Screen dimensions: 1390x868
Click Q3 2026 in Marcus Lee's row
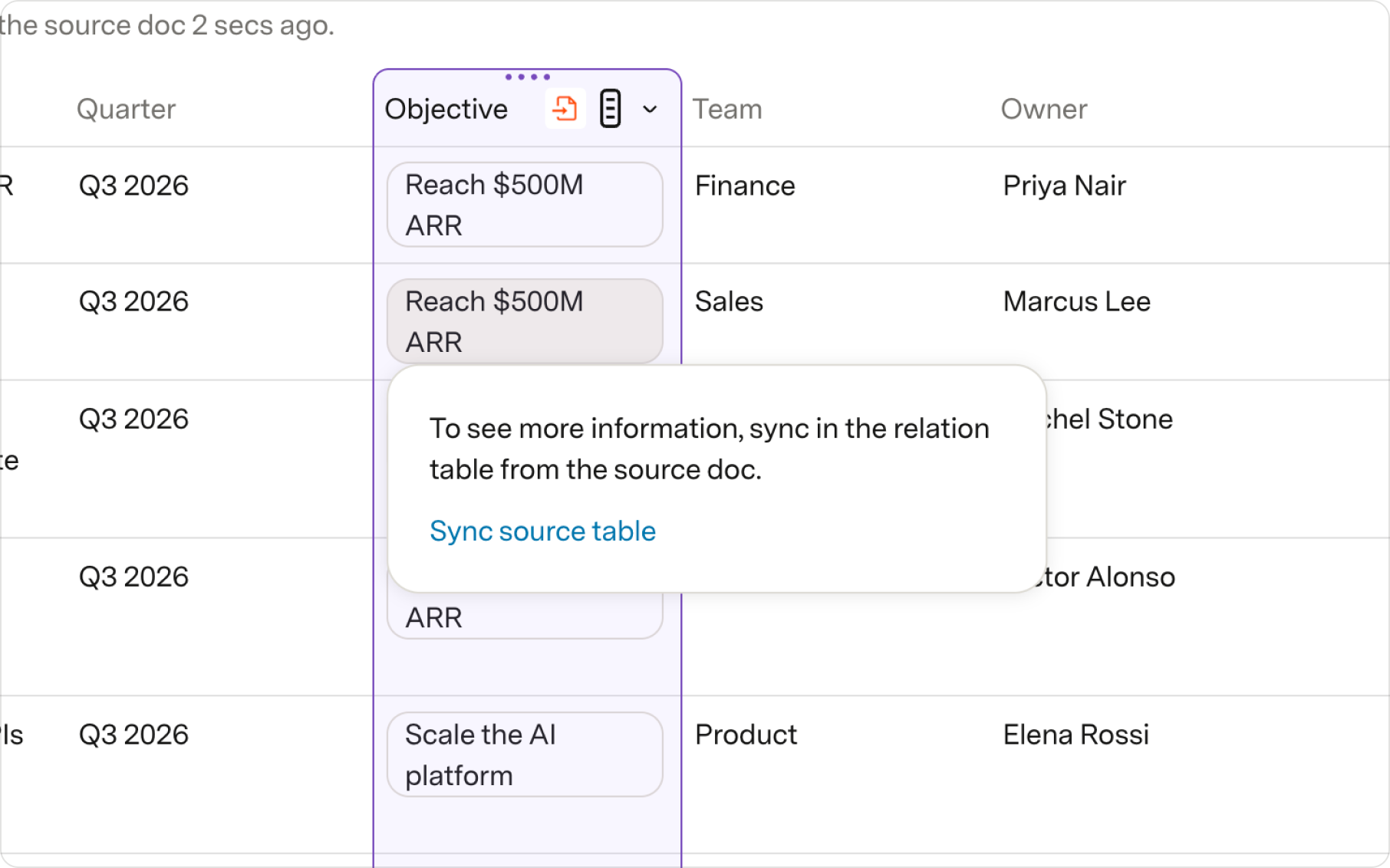coord(133,301)
